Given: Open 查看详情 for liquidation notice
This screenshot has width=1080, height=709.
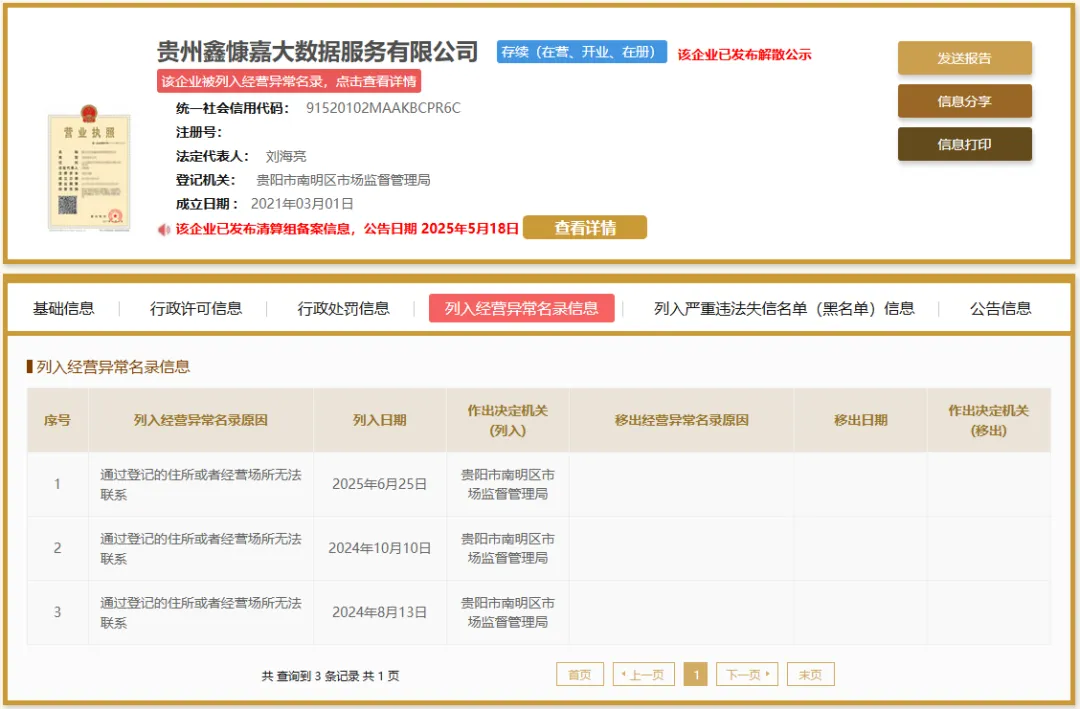Looking at the screenshot, I should 585,228.
